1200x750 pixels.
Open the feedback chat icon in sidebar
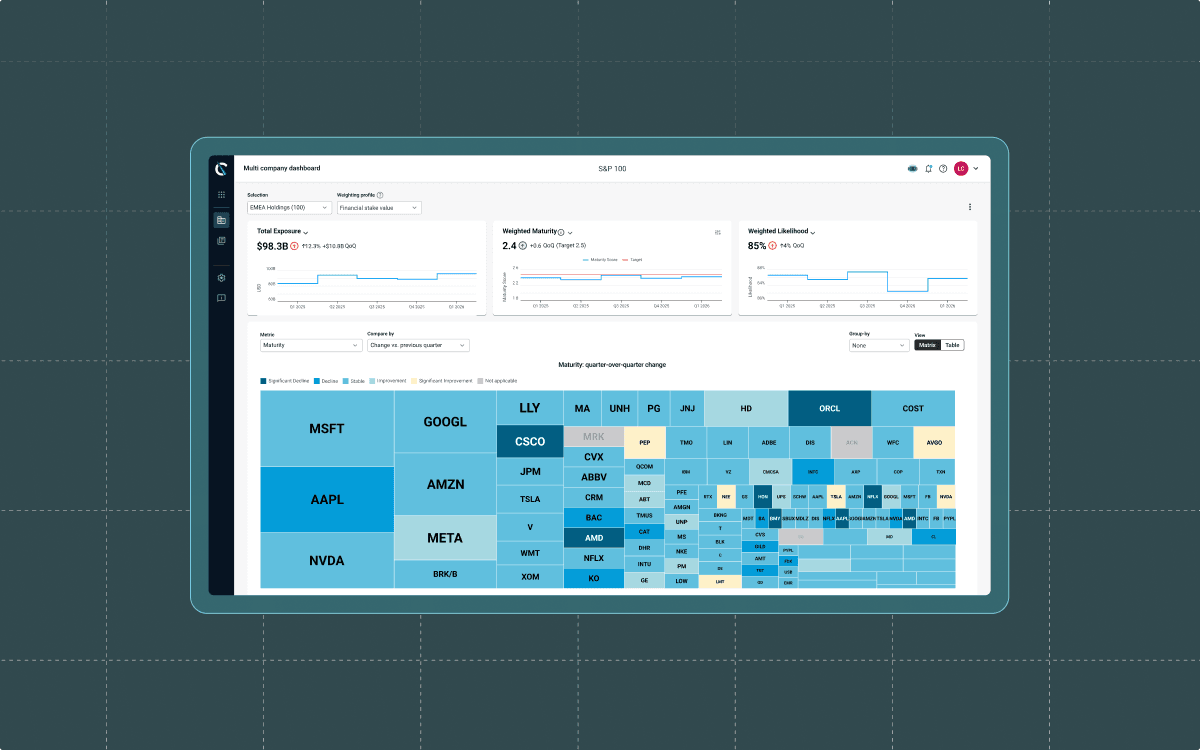click(221, 298)
